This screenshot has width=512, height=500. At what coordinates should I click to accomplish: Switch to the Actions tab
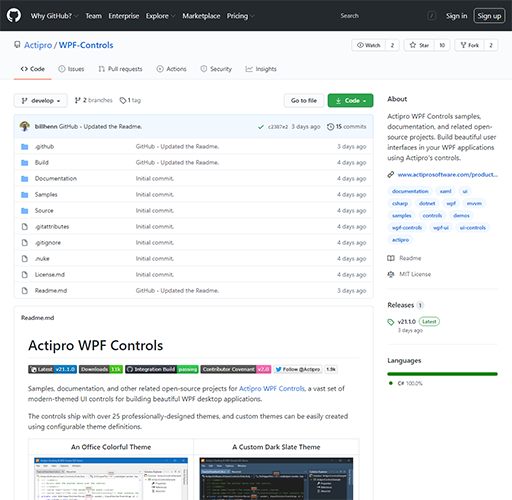coord(171,69)
